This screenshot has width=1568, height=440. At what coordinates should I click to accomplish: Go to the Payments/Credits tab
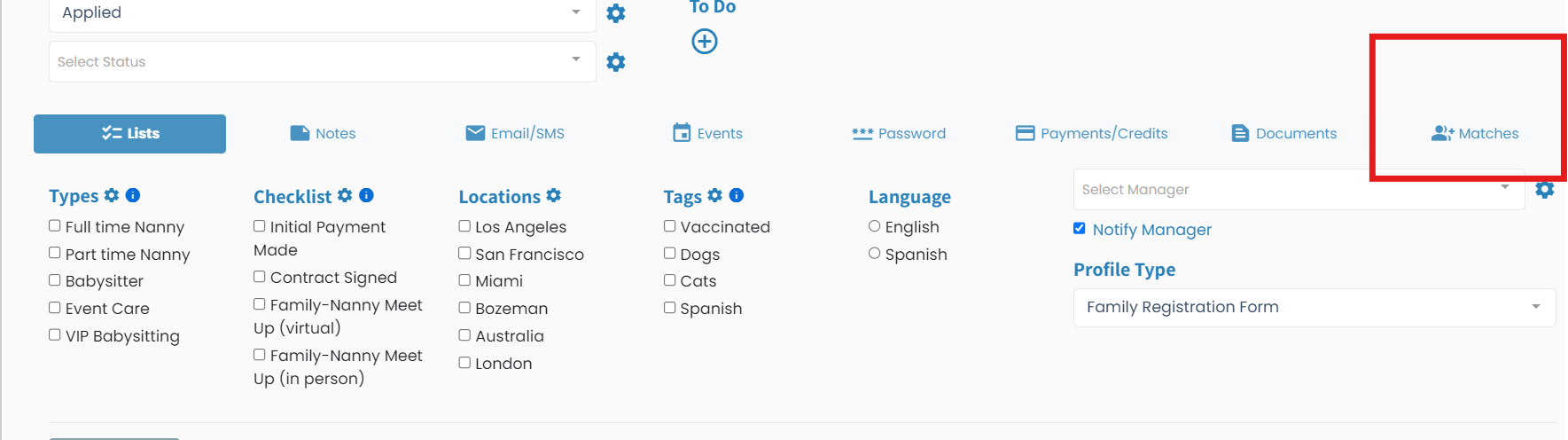point(1092,134)
